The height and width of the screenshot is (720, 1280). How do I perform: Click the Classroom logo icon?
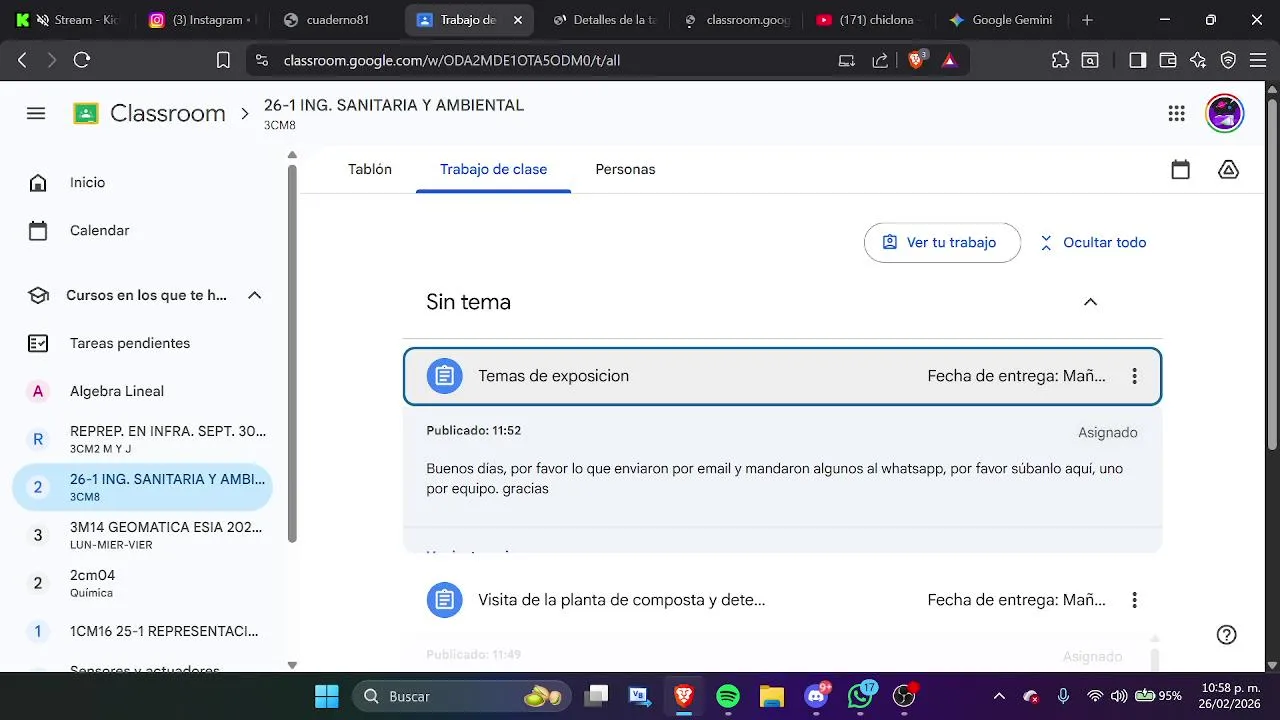point(86,113)
